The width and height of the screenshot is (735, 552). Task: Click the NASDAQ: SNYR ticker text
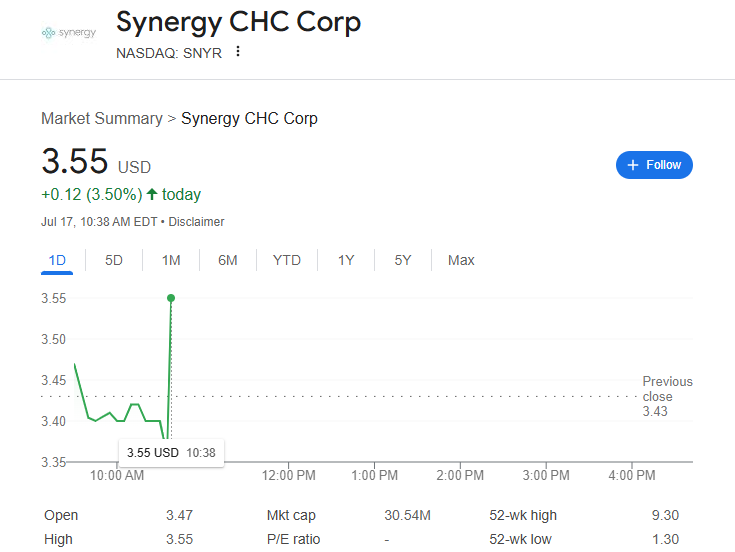click(169, 53)
